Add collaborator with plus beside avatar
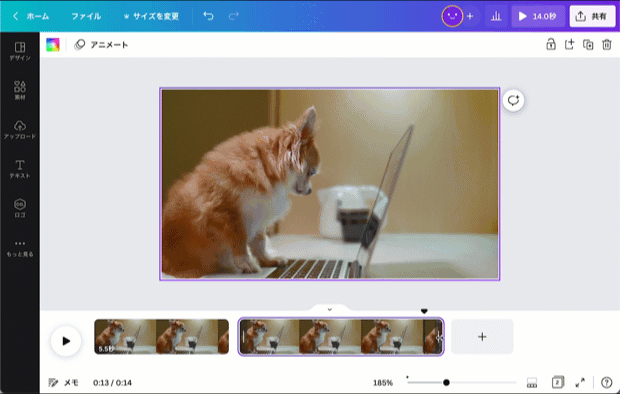 click(470, 16)
